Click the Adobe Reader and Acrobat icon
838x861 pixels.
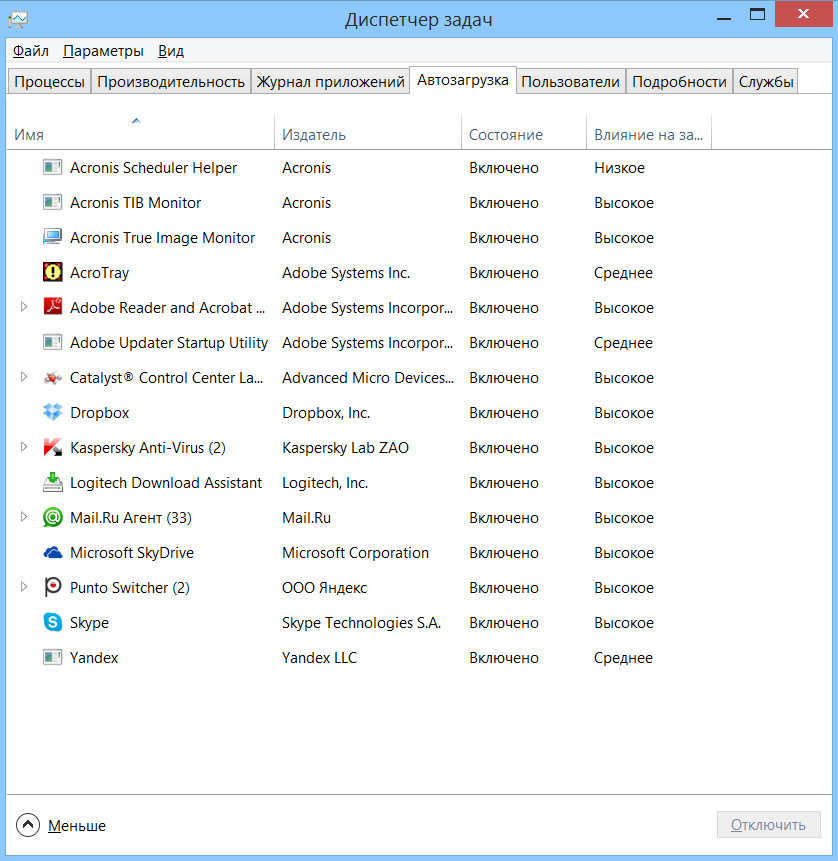pos(53,308)
